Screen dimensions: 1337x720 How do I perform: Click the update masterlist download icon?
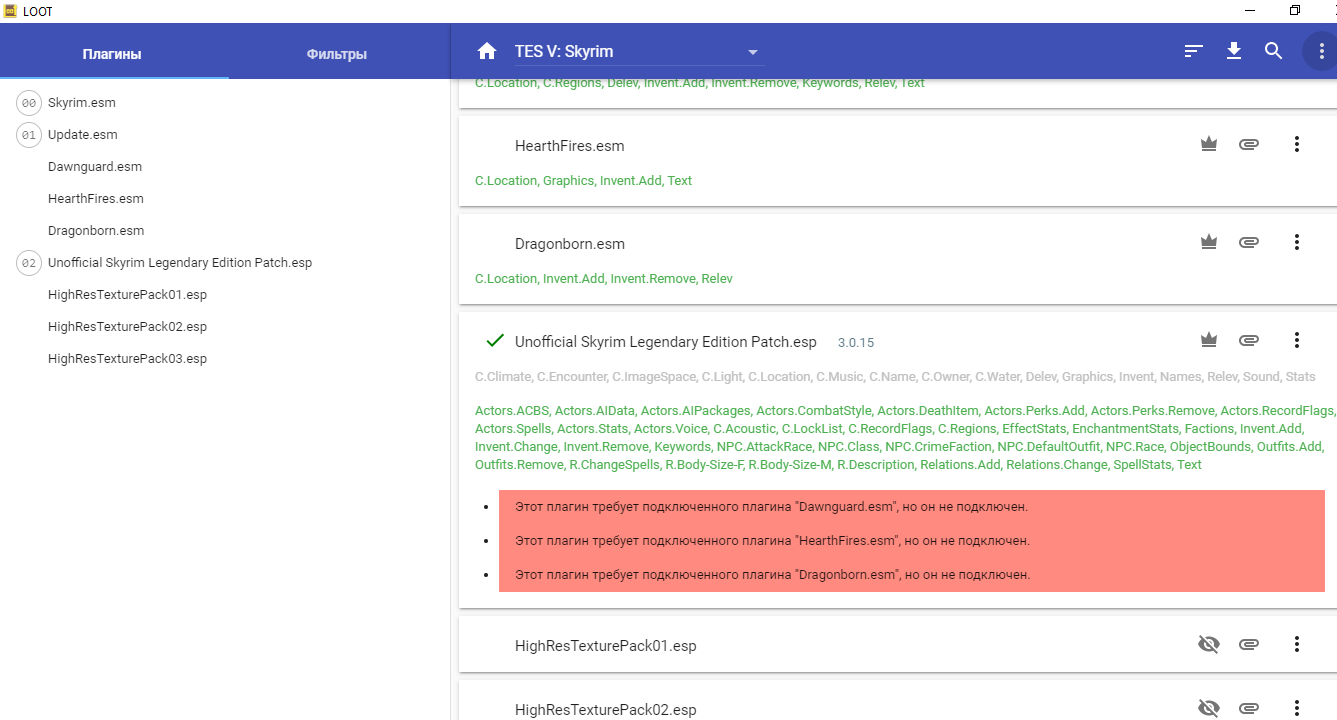point(1234,51)
